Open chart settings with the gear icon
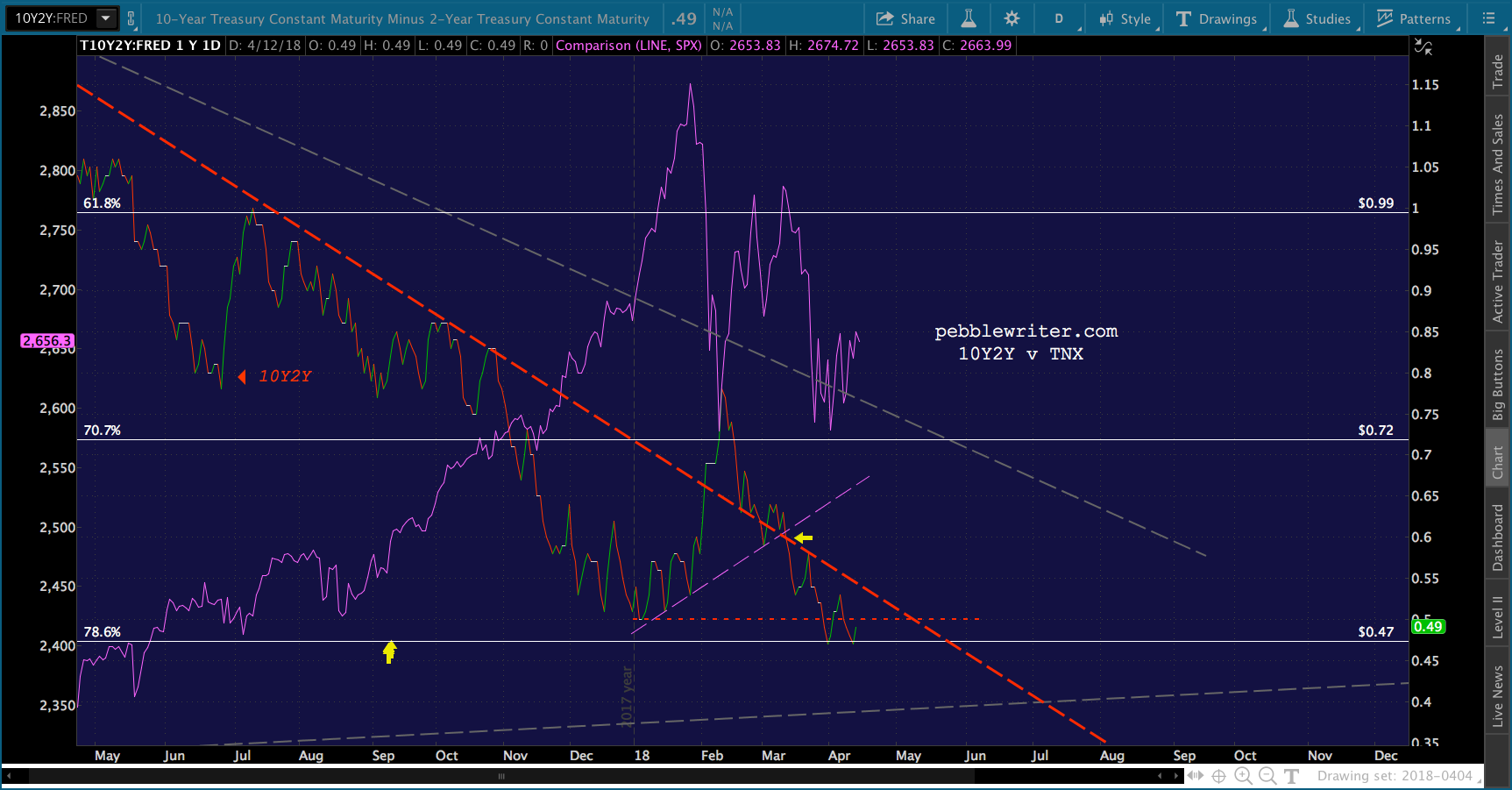Image resolution: width=1512 pixels, height=790 pixels. pos(1012,18)
